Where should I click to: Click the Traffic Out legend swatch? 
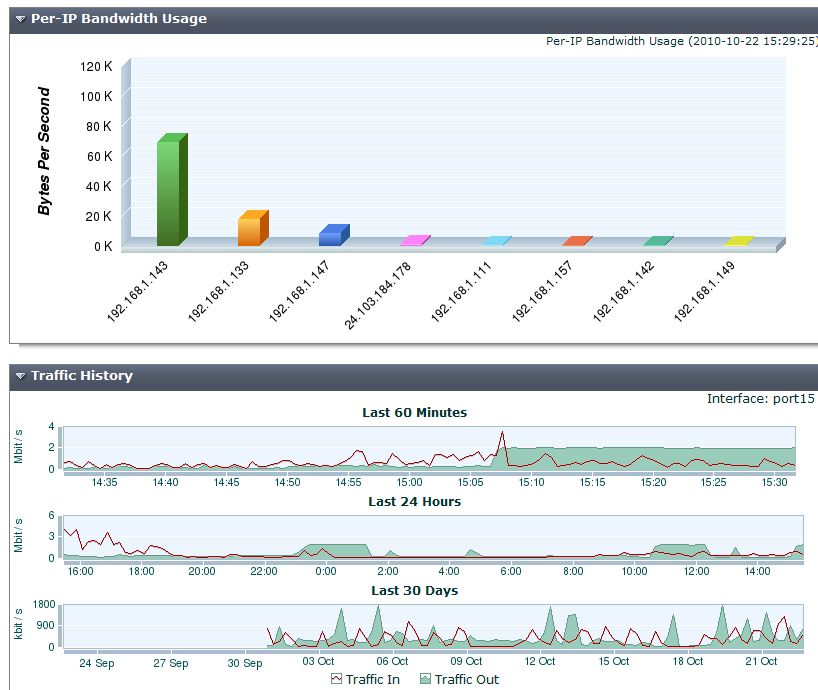pyautogui.click(x=426, y=679)
